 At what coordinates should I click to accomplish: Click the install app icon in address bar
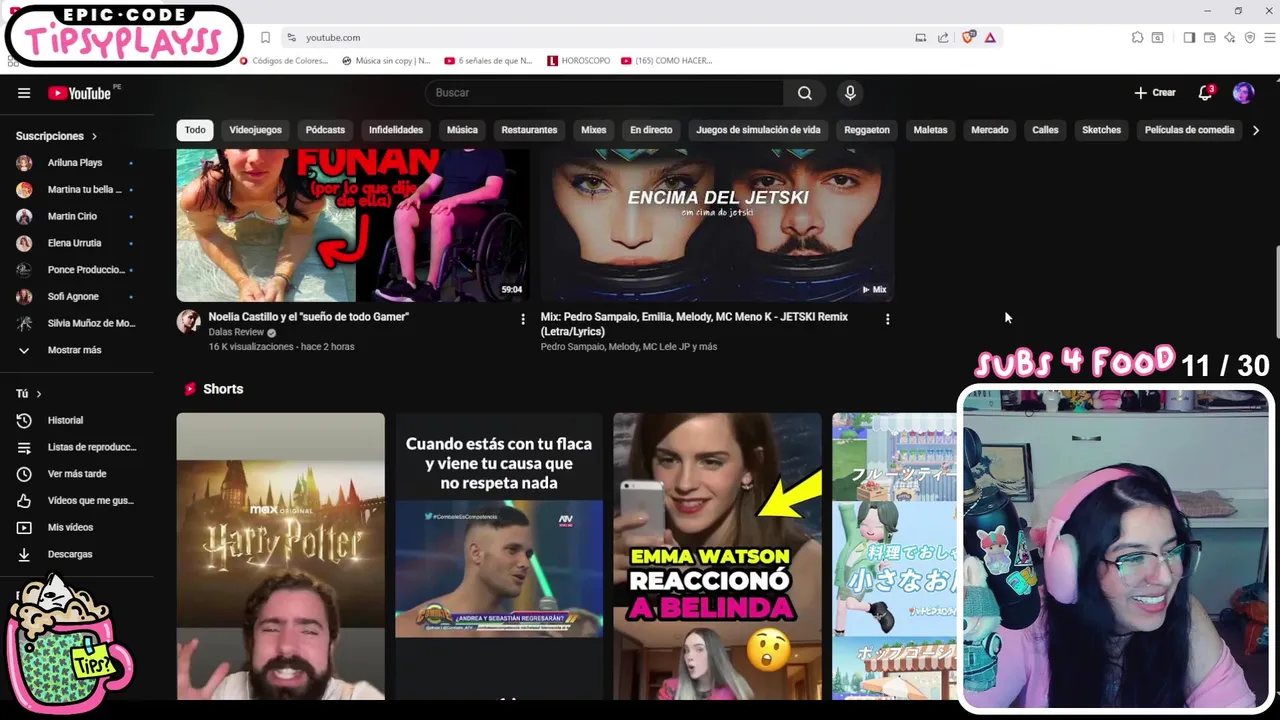pyautogui.click(x=920, y=37)
